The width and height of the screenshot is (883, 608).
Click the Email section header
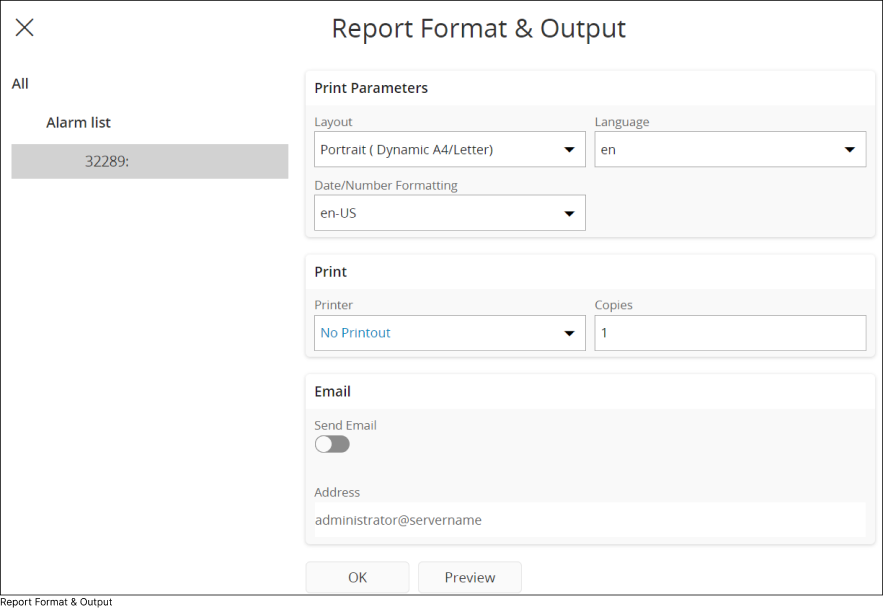point(332,392)
